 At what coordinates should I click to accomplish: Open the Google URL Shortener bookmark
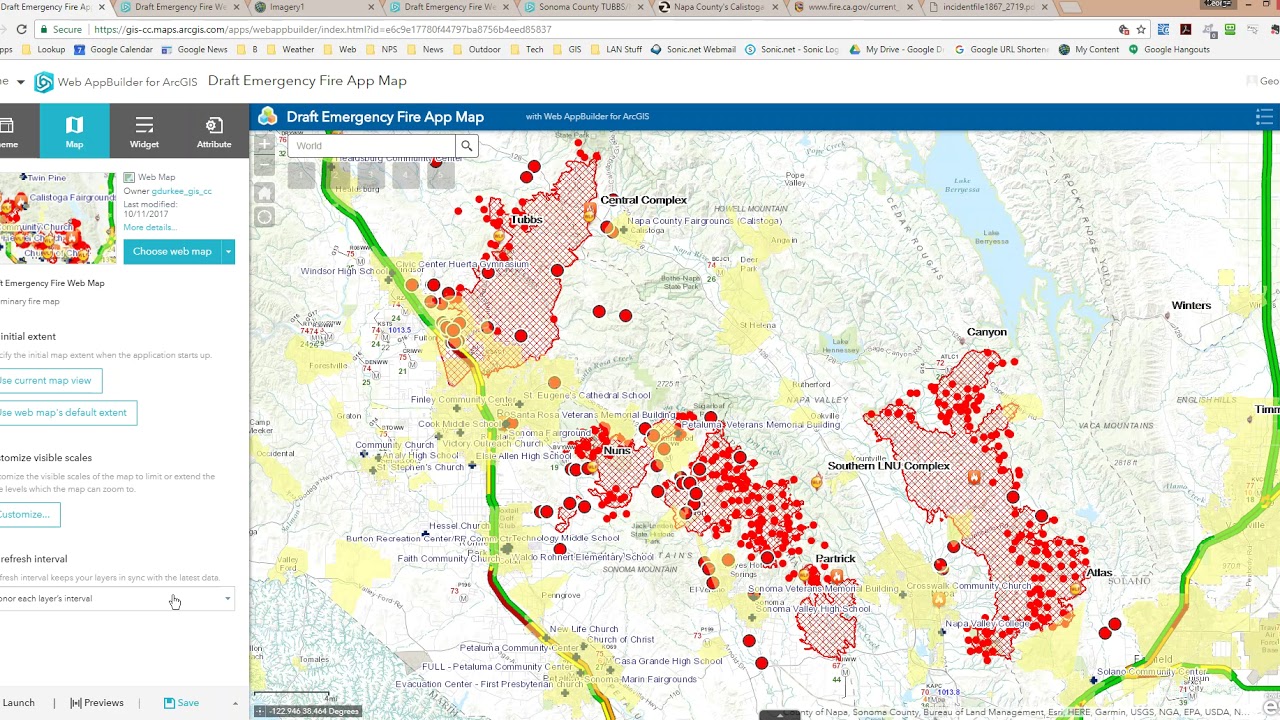click(x=1000, y=49)
